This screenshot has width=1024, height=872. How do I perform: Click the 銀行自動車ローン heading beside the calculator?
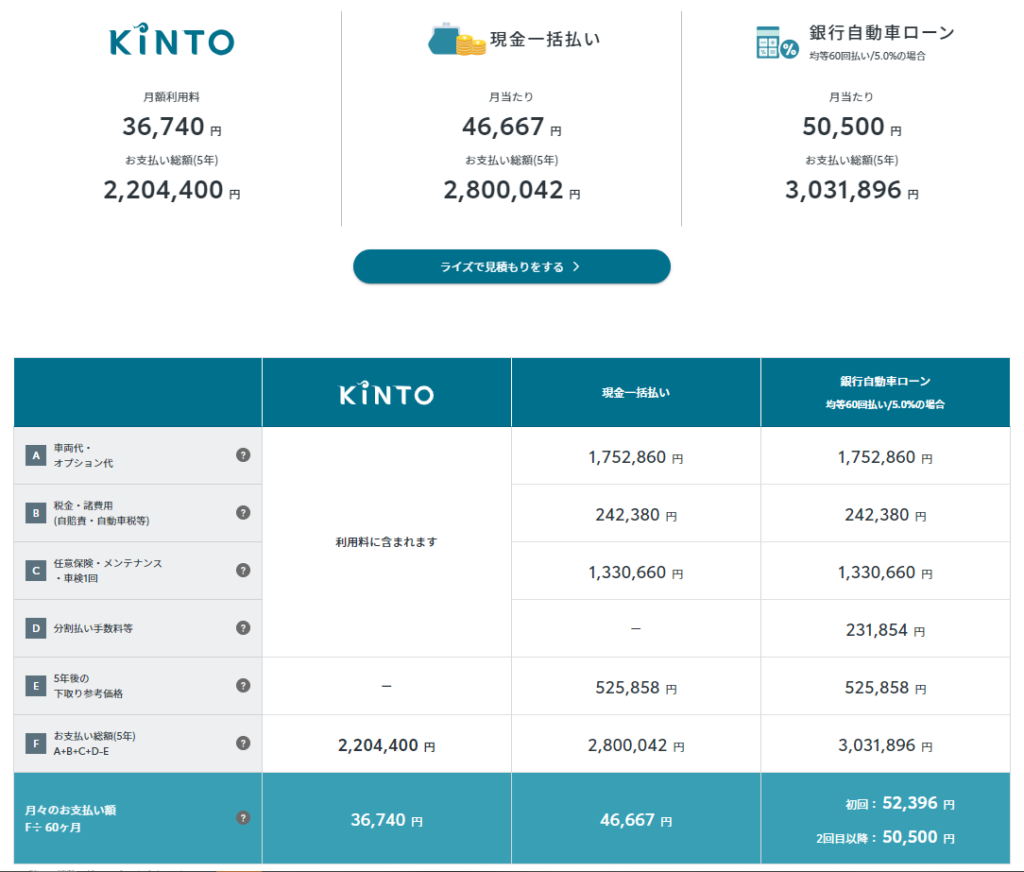(x=882, y=33)
